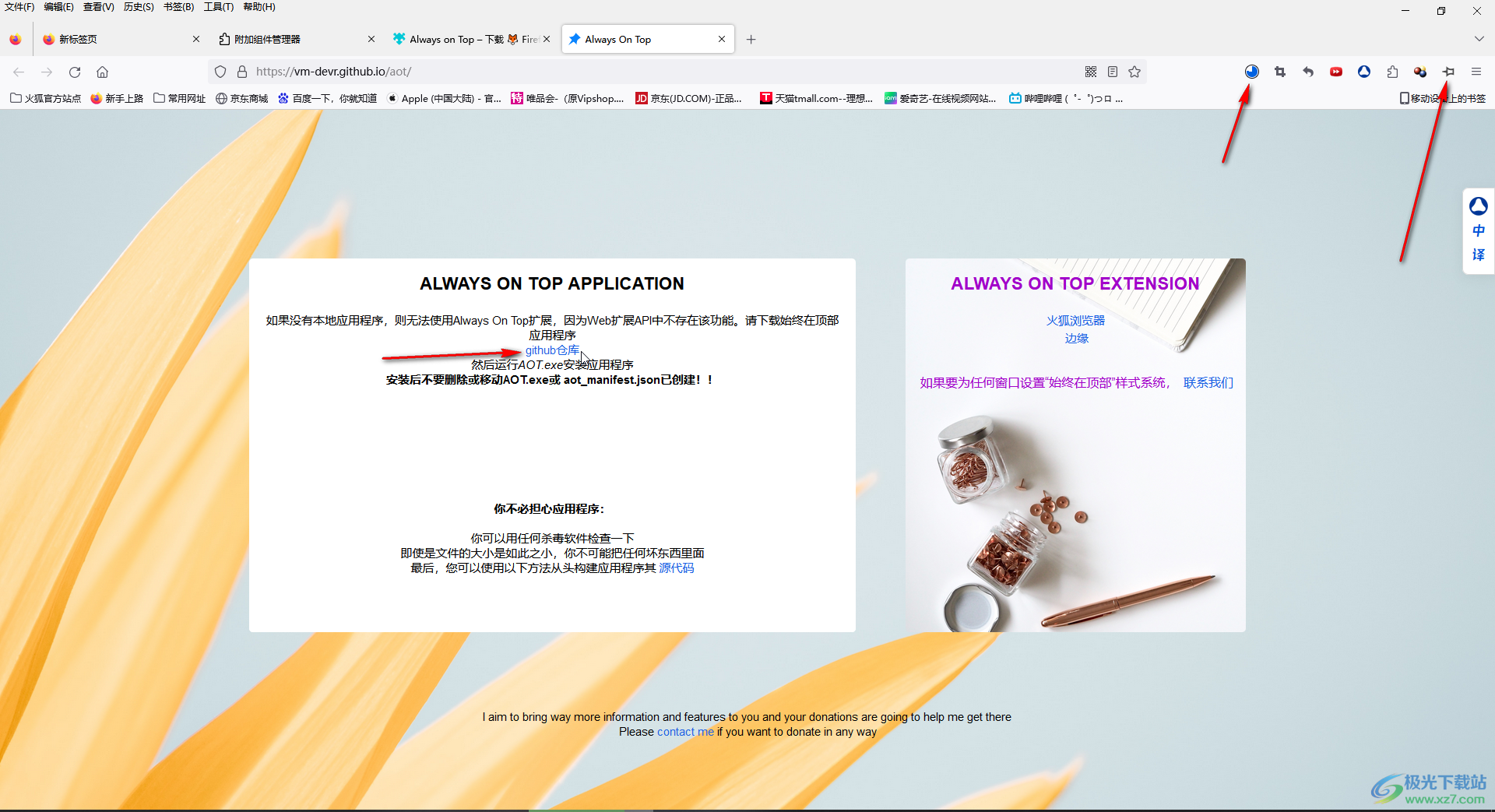Screen dimensions: 1495x812
Task: Bookmark this page with the star
Action: 1134,72
